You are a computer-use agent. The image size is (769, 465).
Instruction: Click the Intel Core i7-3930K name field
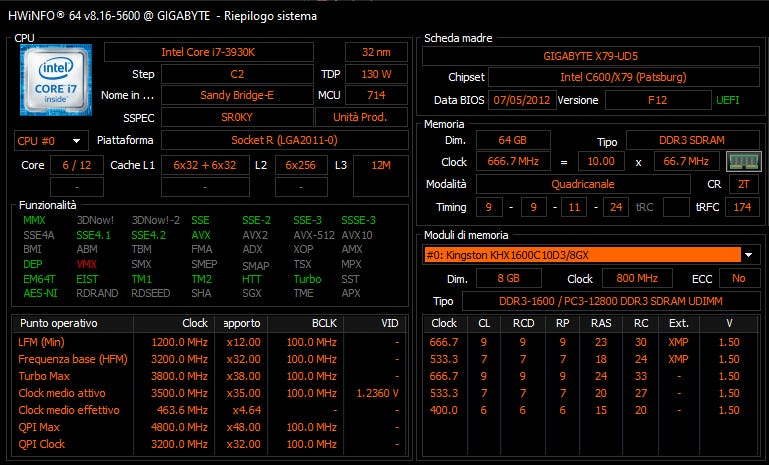pos(219,51)
